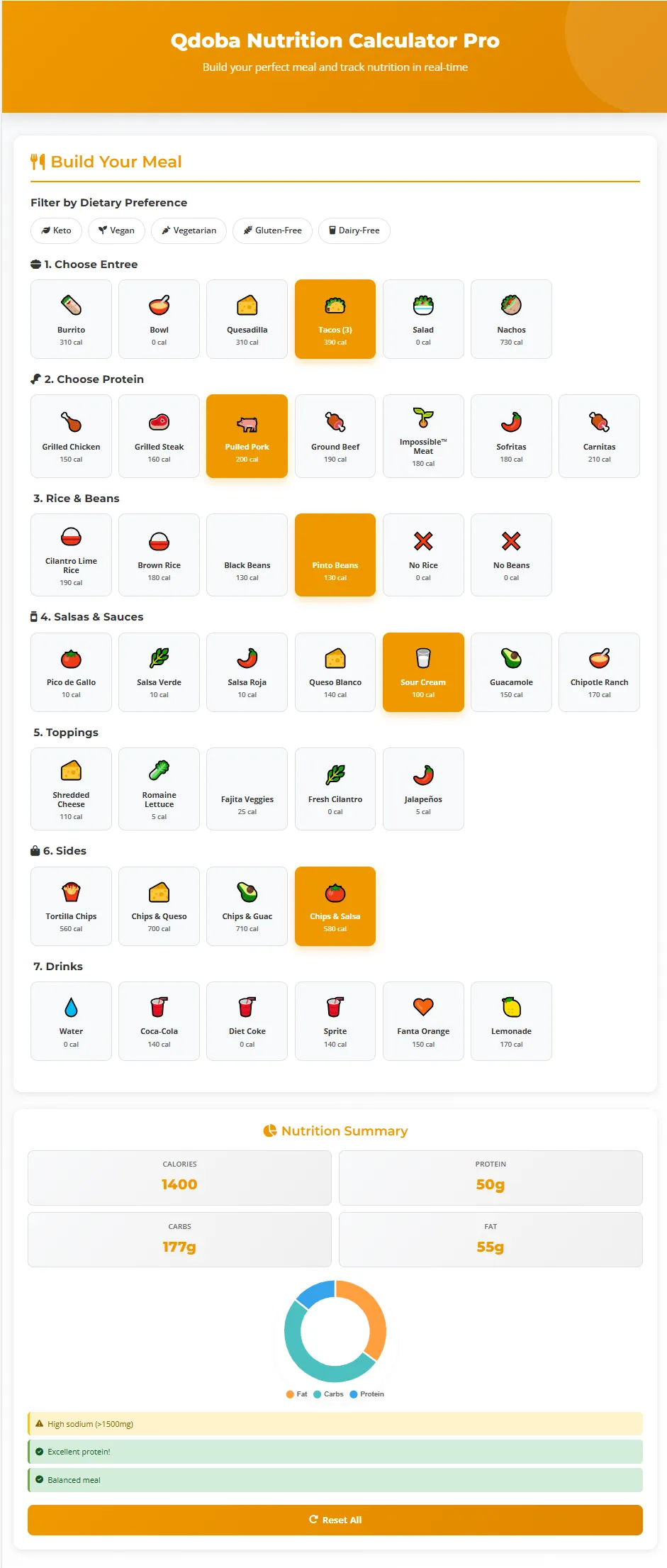Toggle the Keto dietary filter

click(x=56, y=230)
